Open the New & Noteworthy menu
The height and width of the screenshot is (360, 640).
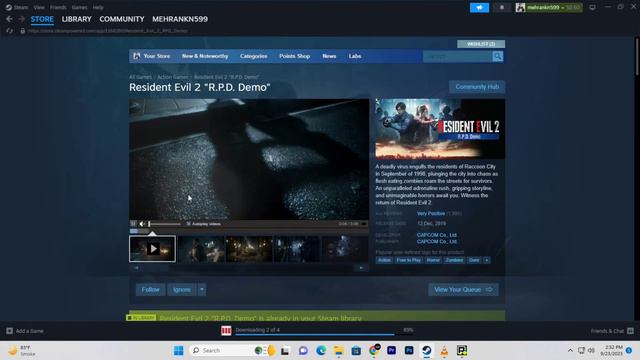(x=205, y=56)
